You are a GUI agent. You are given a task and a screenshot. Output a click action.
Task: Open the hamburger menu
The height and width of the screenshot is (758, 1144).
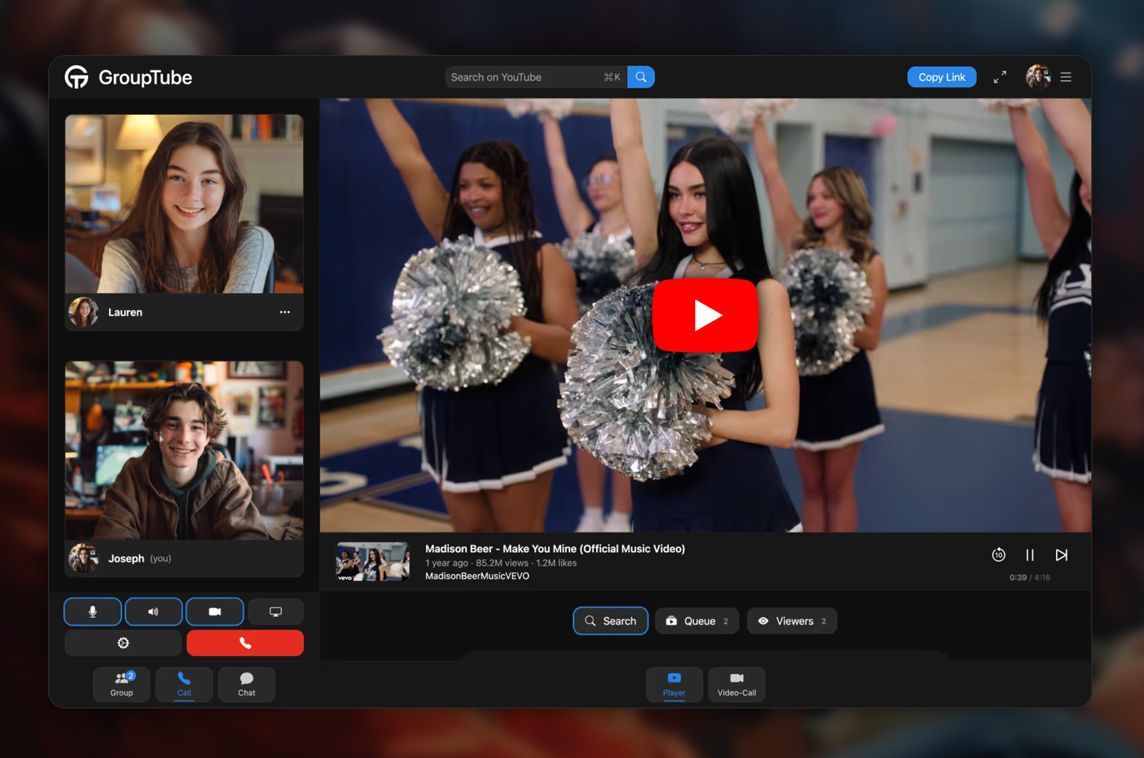coord(1066,77)
